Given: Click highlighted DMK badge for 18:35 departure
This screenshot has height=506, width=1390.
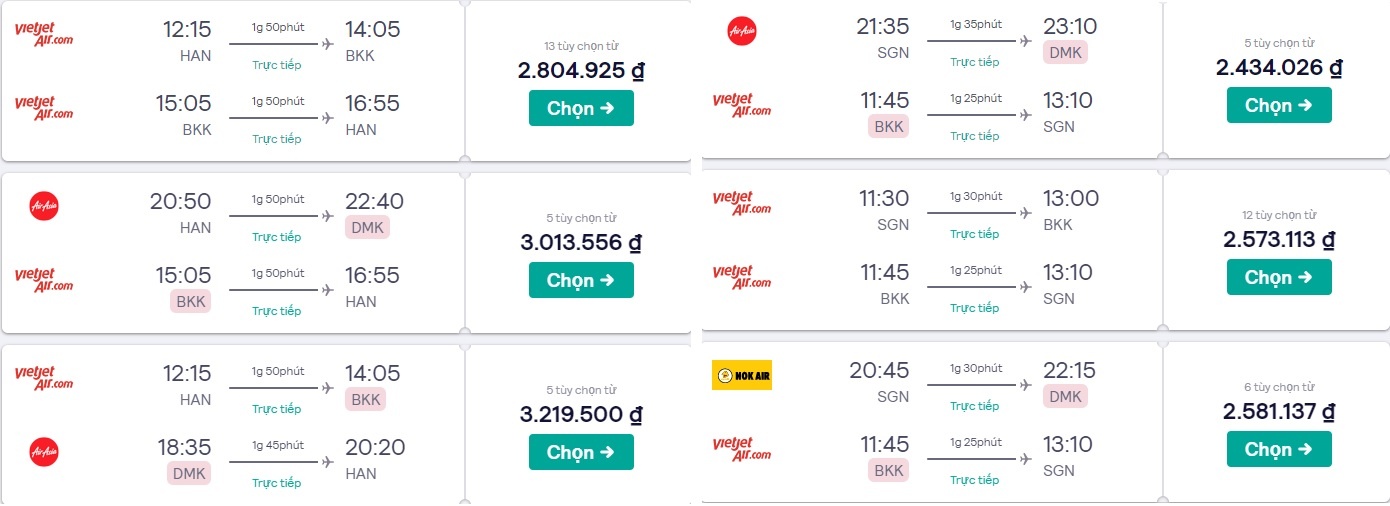Looking at the screenshot, I should coord(189,473).
